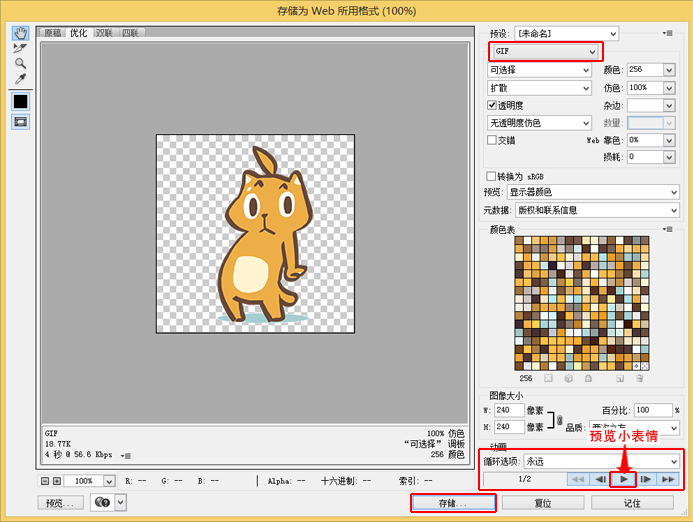Jump to first animation frame
The width and height of the screenshot is (693, 522).
(x=578, y=479)
